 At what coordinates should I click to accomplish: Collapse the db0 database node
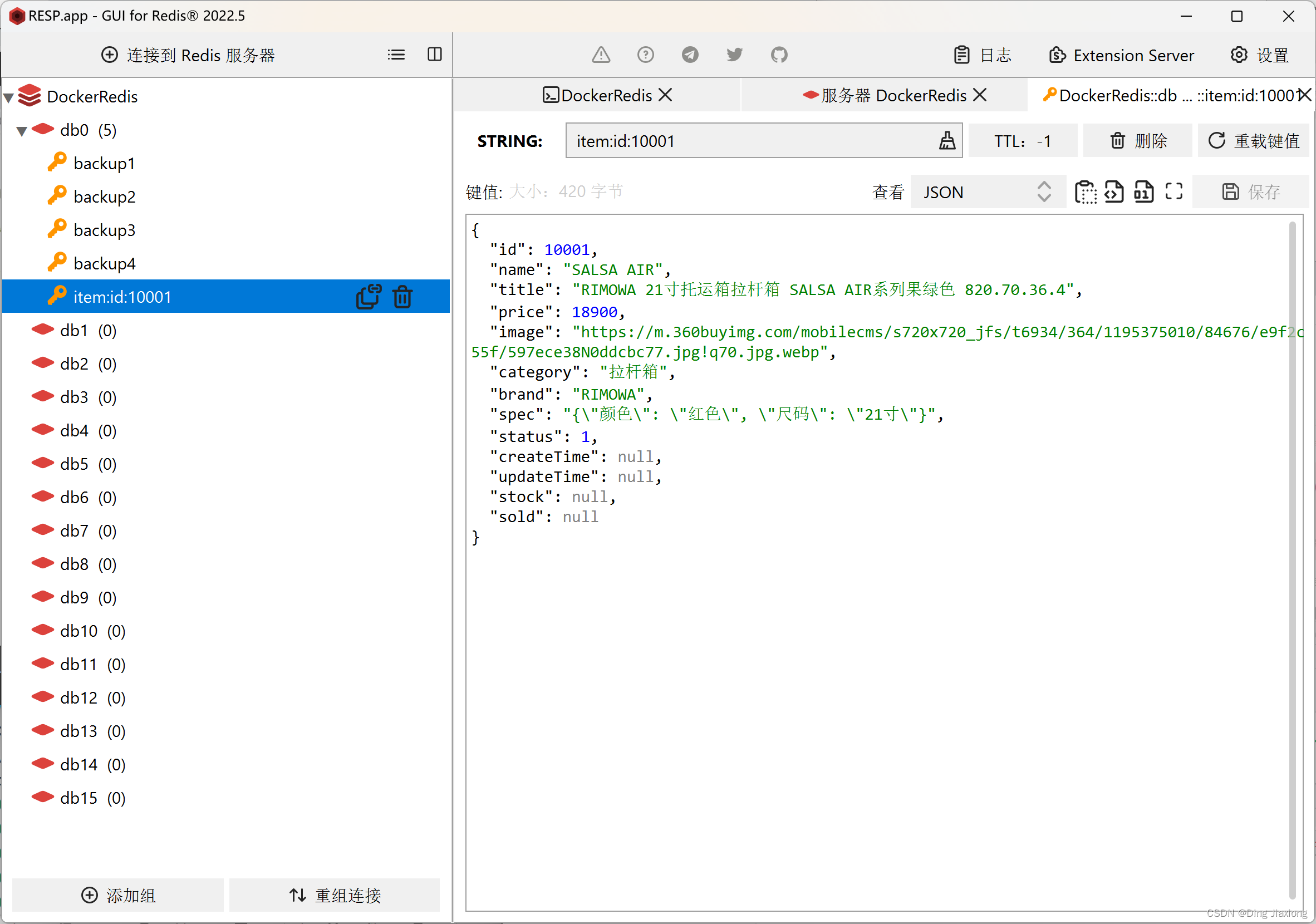coord(22,131)
